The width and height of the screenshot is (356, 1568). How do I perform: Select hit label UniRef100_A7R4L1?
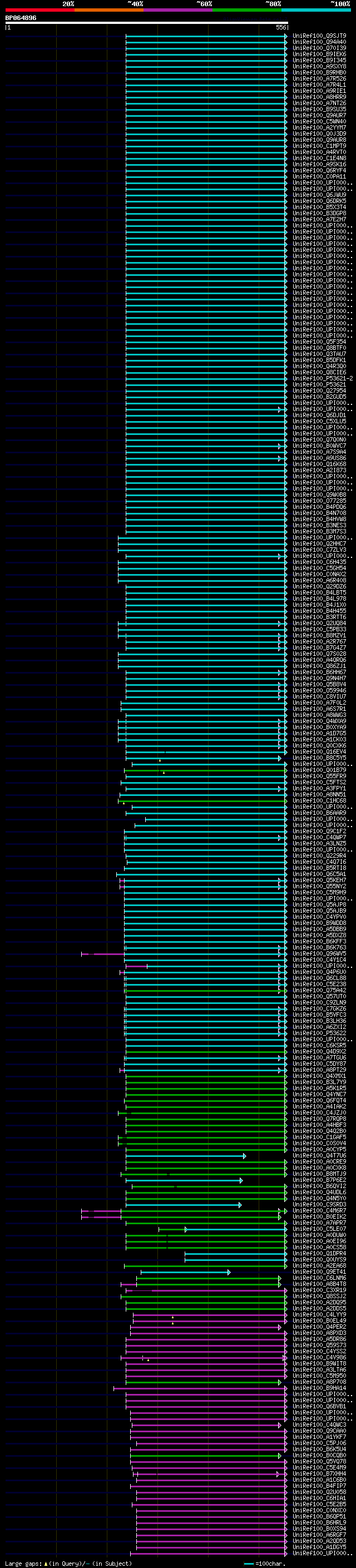319,85
